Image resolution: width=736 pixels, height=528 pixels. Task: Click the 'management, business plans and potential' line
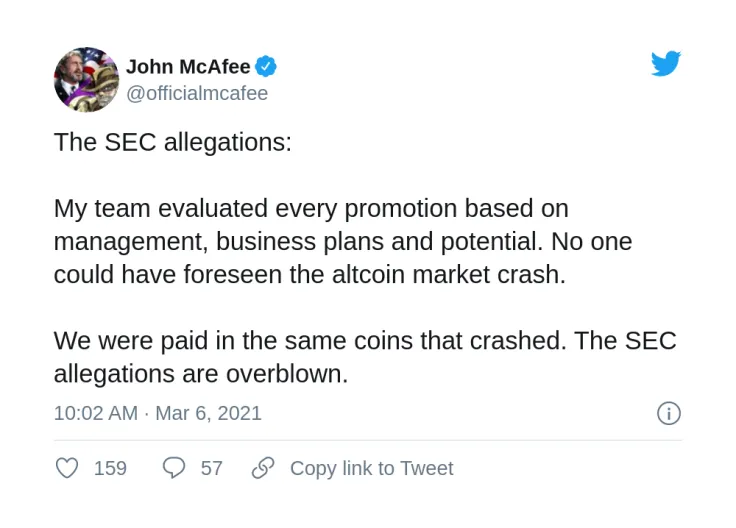(x=343, y=241)
